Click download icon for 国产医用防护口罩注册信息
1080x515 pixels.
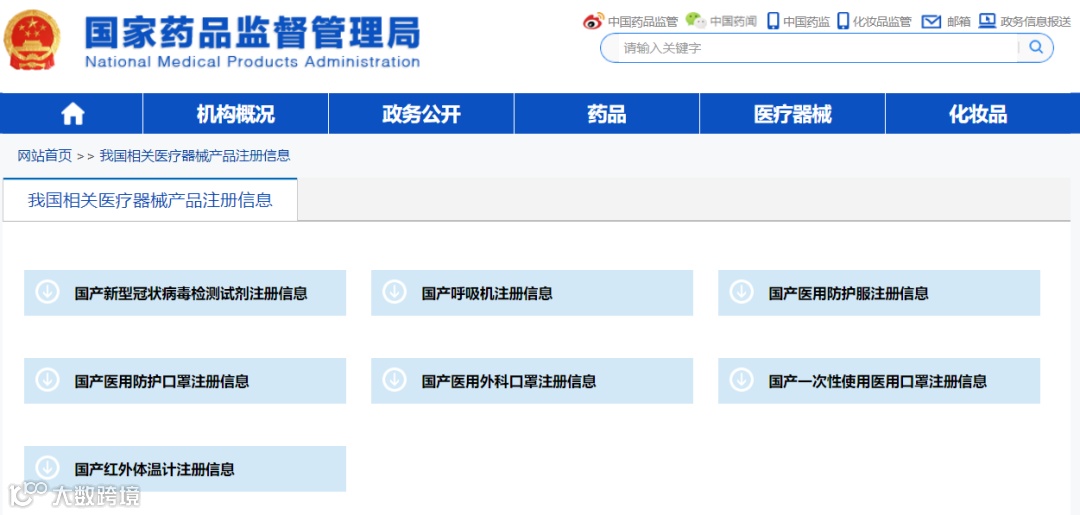(47, 380)
